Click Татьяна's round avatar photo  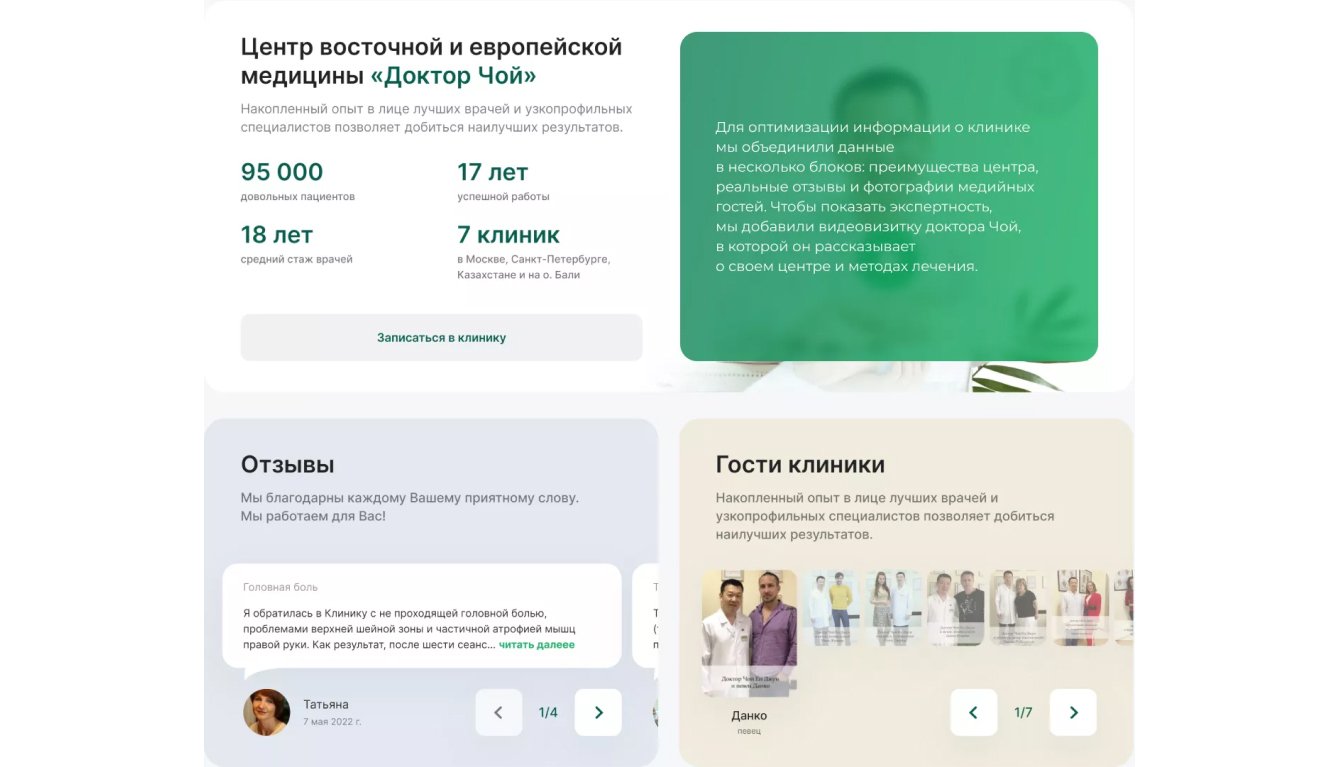[x=267, y=712]
